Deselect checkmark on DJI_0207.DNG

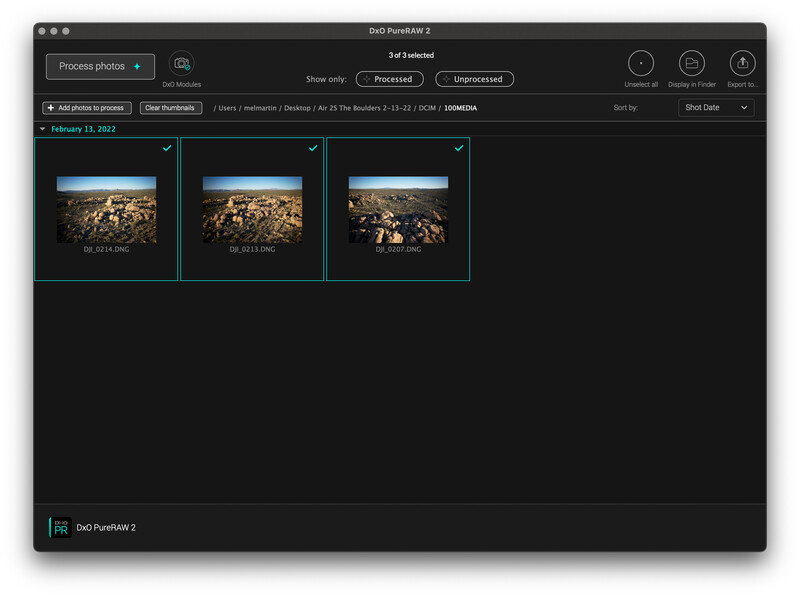coord(459,148)
